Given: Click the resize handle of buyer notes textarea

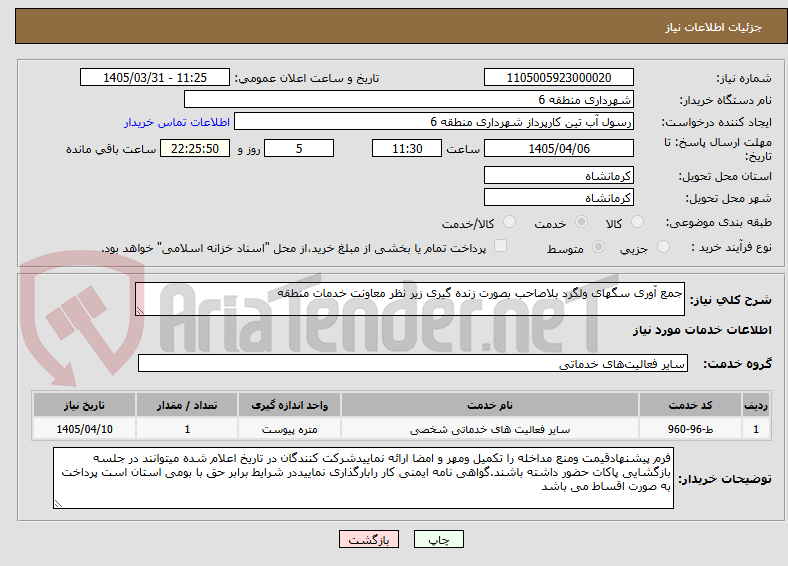Looking at the screenshot, I should pyautogui.click(x=58, y=504).
